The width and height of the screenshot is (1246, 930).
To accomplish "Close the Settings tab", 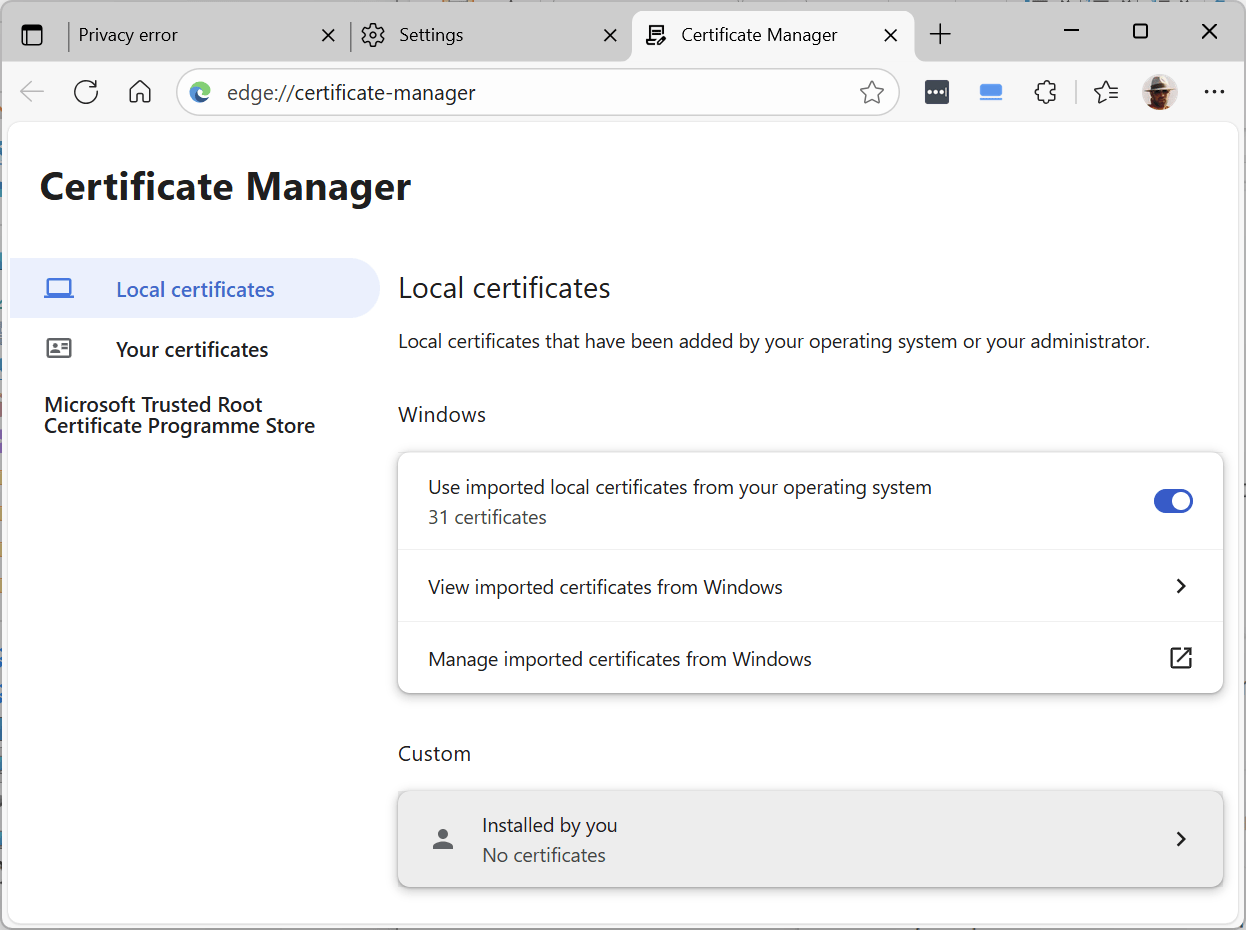I will pos(610,35).
